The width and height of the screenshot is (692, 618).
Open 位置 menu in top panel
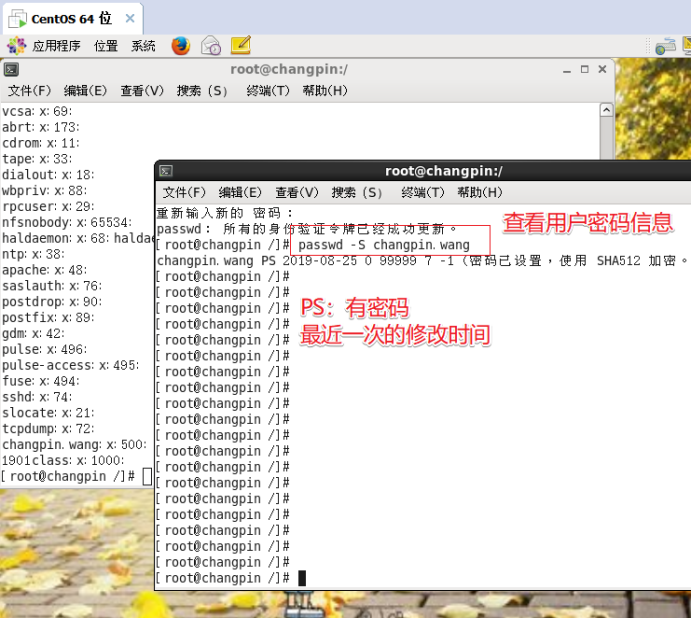click(x=105, y=46)
